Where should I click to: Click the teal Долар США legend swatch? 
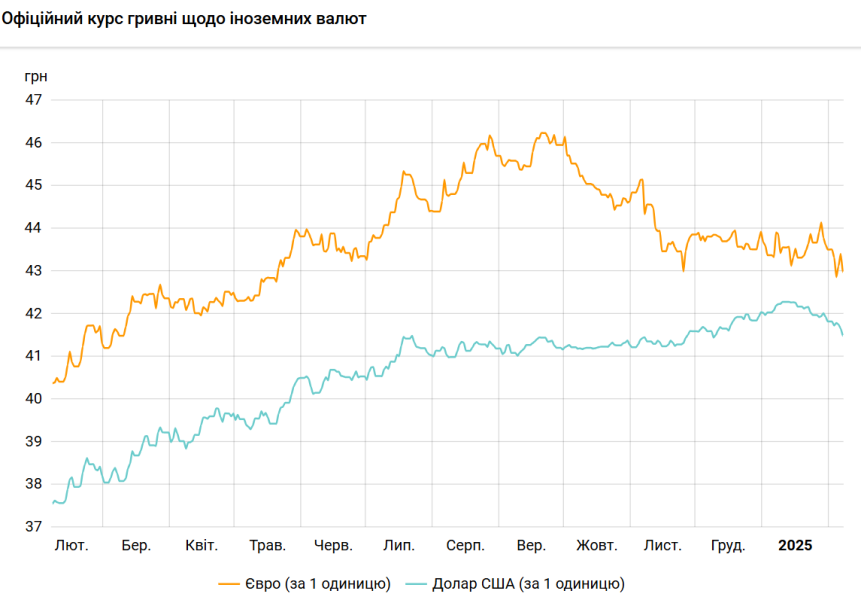(x=416, y=584)
